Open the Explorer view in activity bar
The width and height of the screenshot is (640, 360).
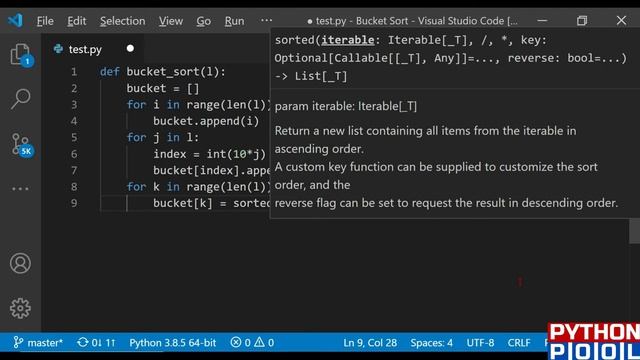click(x=21, y=55)
